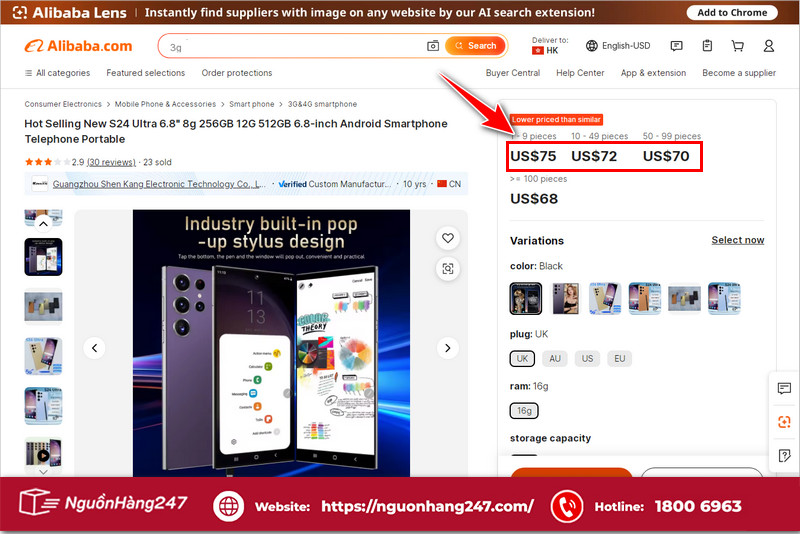800x534 pixels.
Task: Choose the EU plug option
Action: [x=619, y=358]
